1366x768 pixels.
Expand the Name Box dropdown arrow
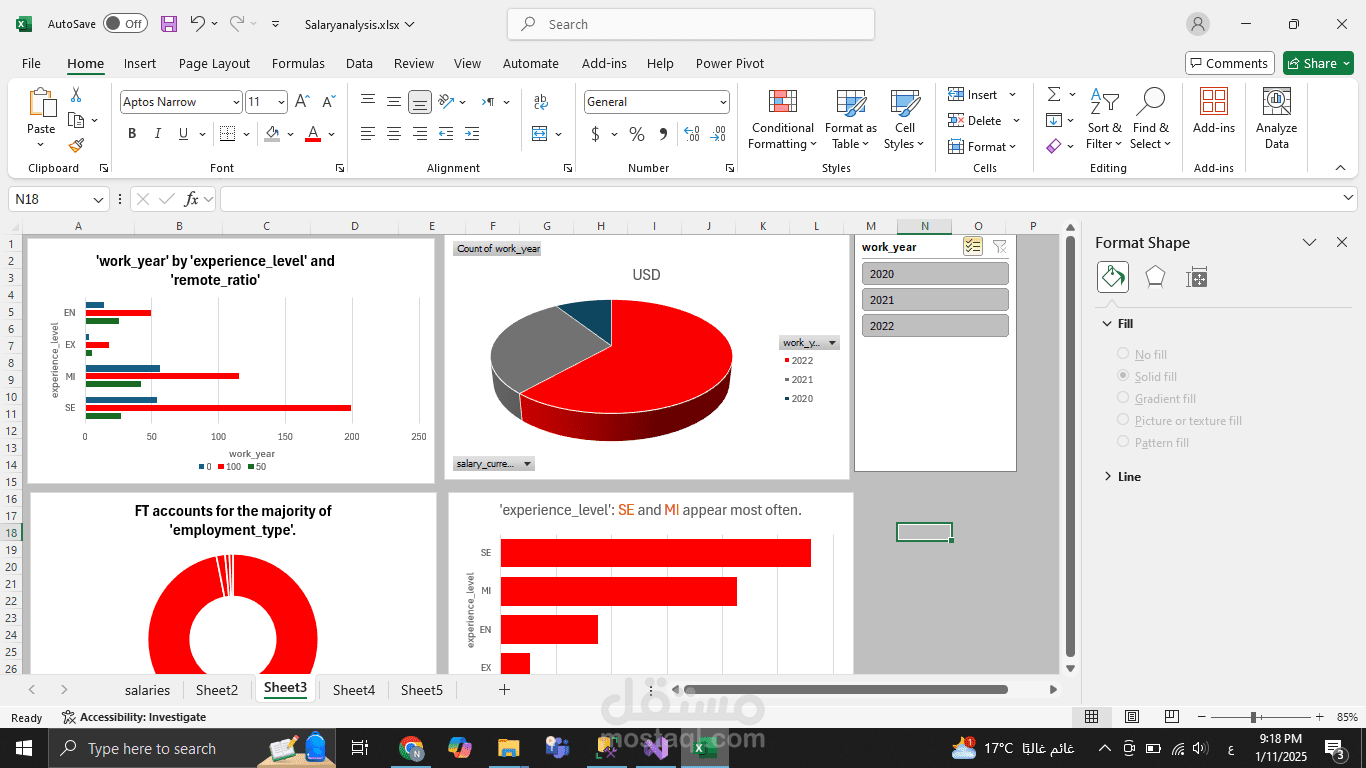click(x=98, y=199)
